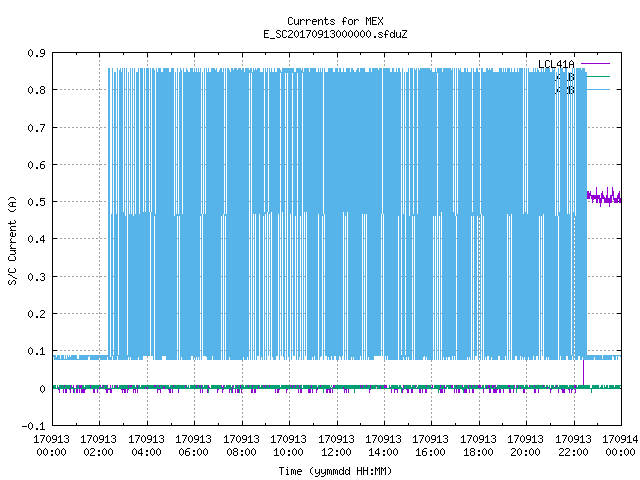This screenshot has height=480, width=640.
Task: Click the y-axis tick label '0.5'
Action: pos(36,202)
